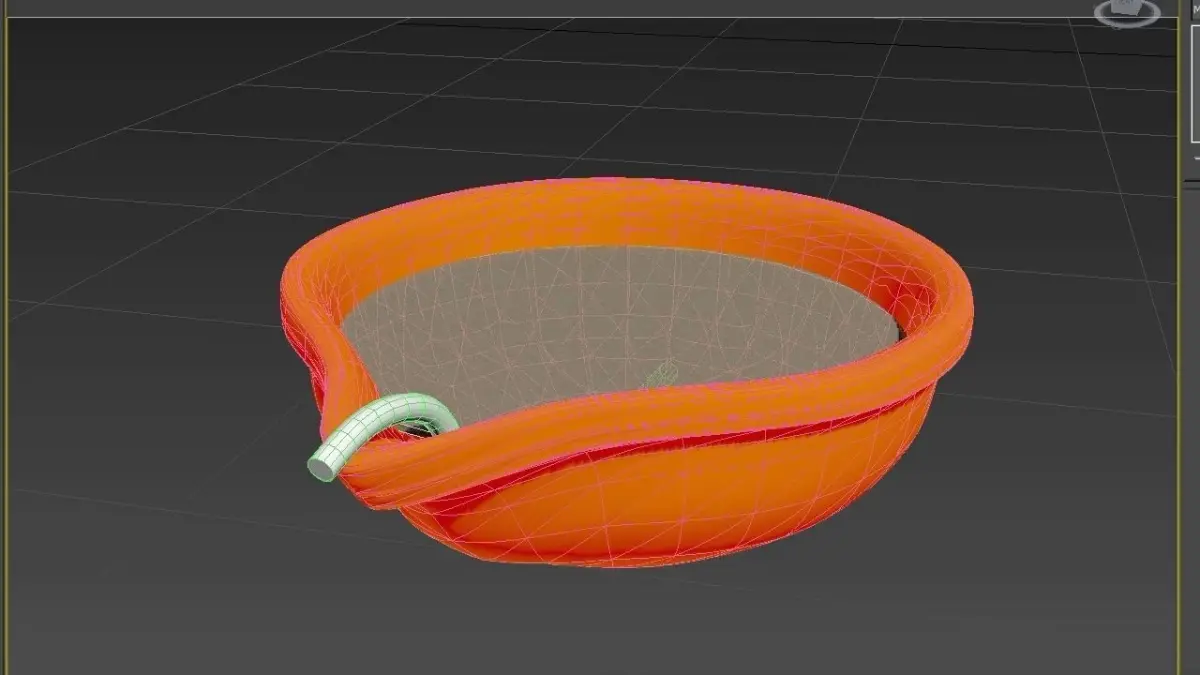Image resolution: width=1200 pixels, height=675 pixels.
Task: Click the ViewCube navigation widget
Action: click(x=1126, y=12)
